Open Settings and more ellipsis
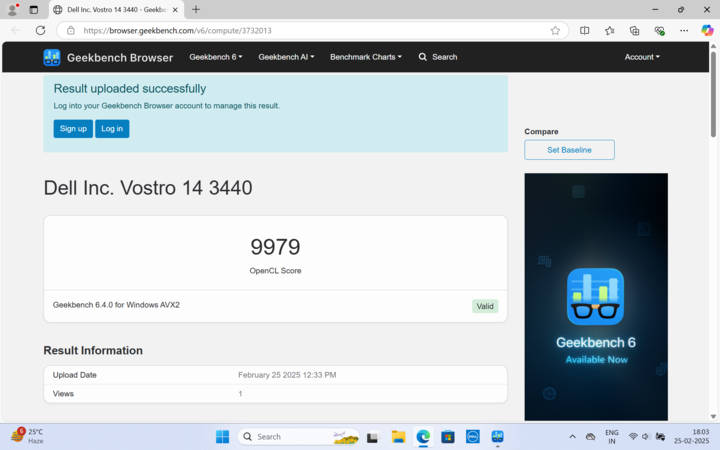Screen dimensions: 720x450 [684, 30]
